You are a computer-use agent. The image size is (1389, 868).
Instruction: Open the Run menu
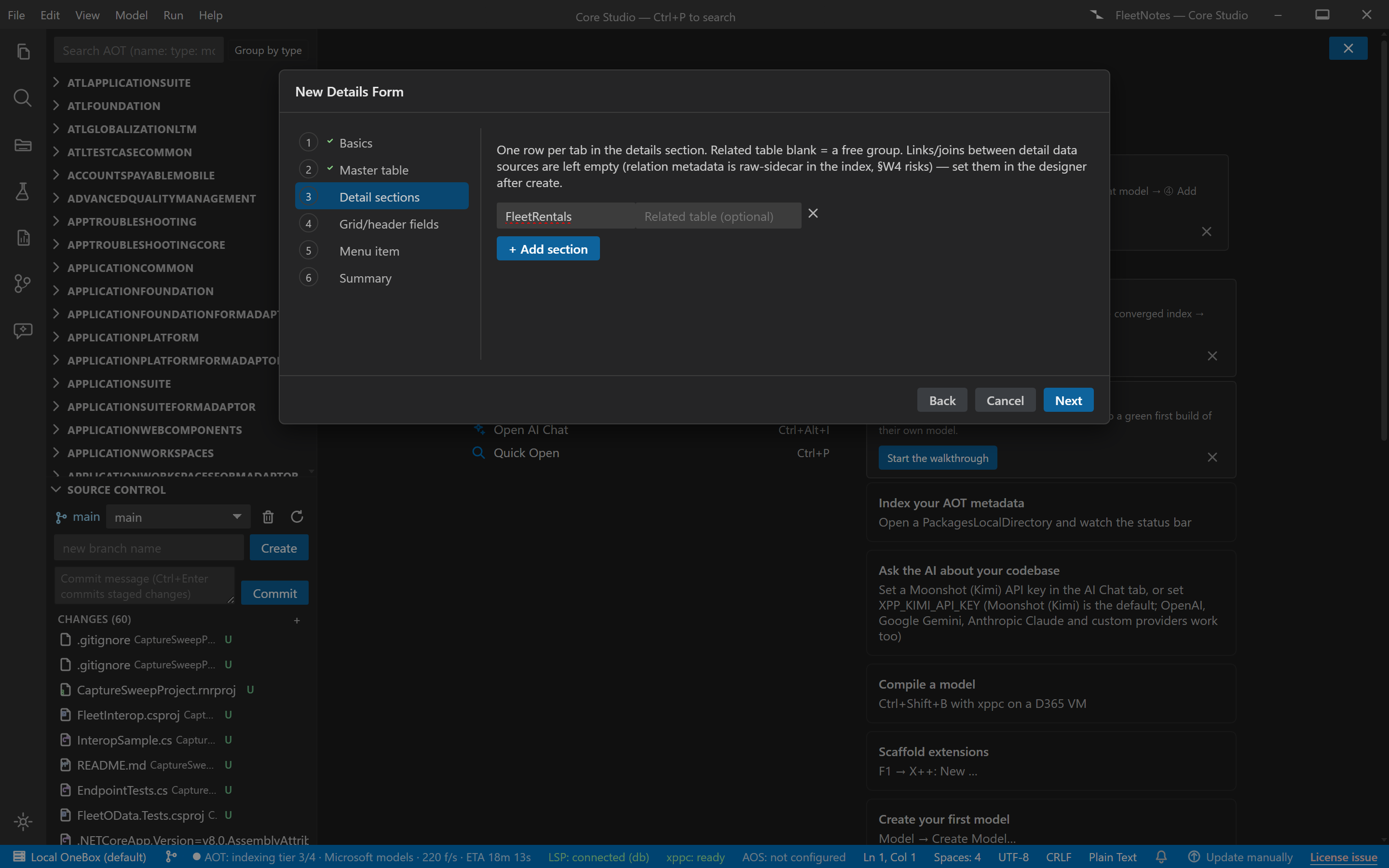pos(173,15)
